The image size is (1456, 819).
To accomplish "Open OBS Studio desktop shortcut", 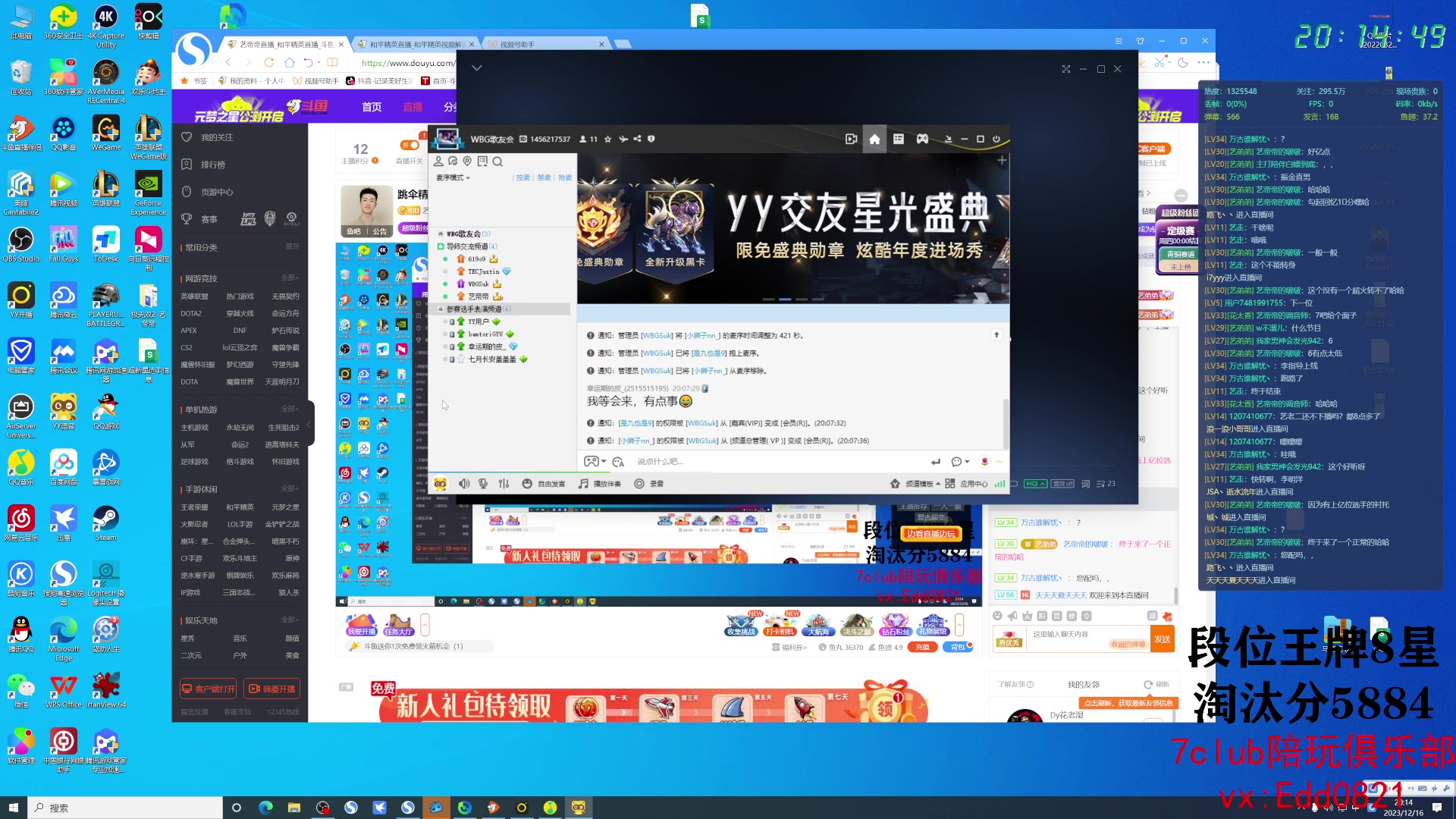I will (21, 244).
